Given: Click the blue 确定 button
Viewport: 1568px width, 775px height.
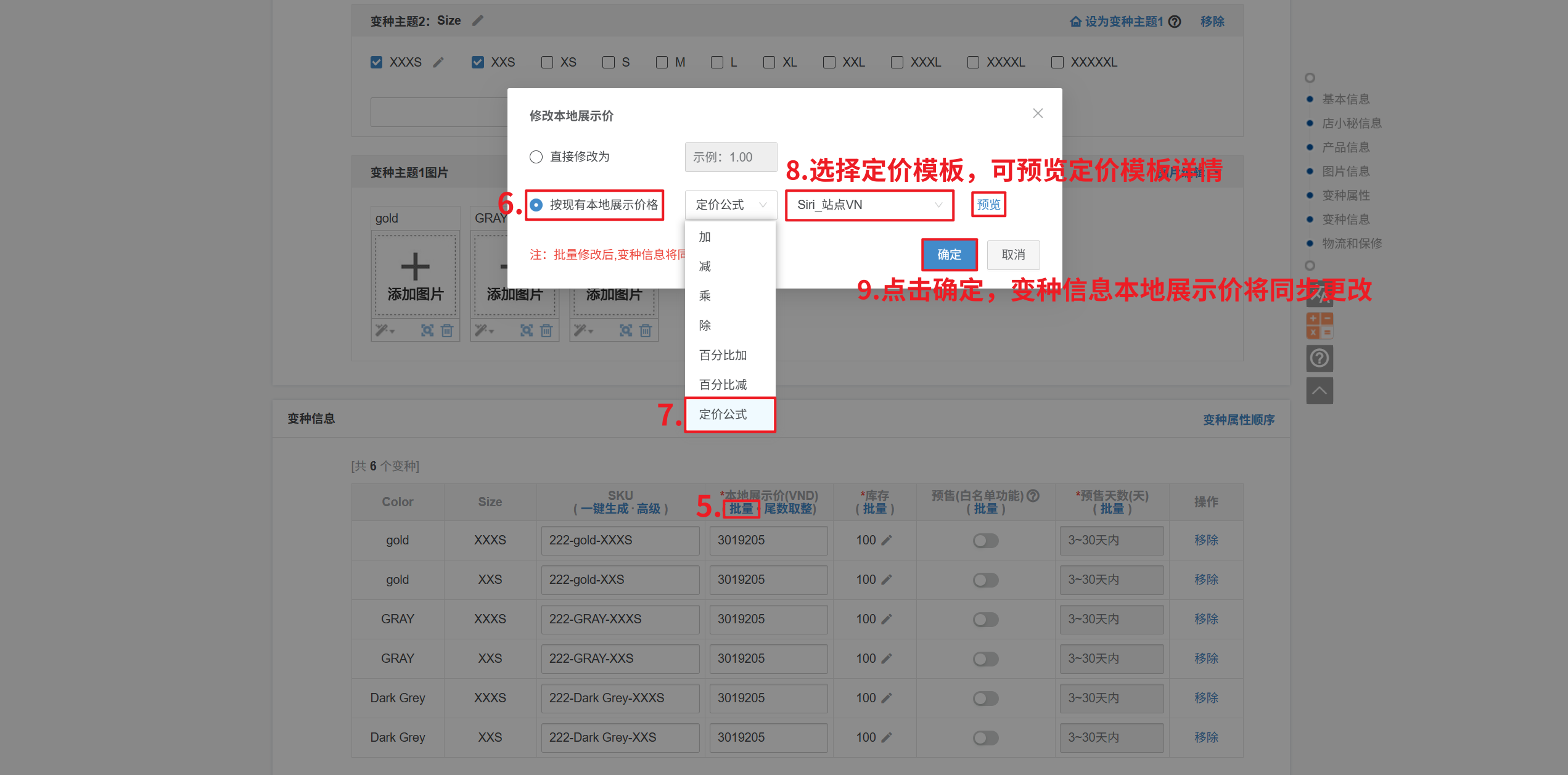Looking at the screenshot, I should (949, 255).
